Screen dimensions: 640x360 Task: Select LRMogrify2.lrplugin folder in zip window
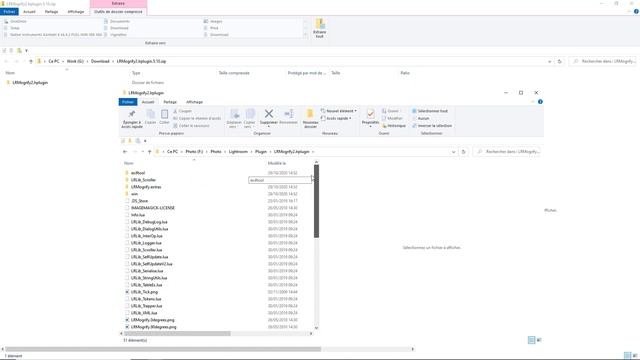coord(30,82)
